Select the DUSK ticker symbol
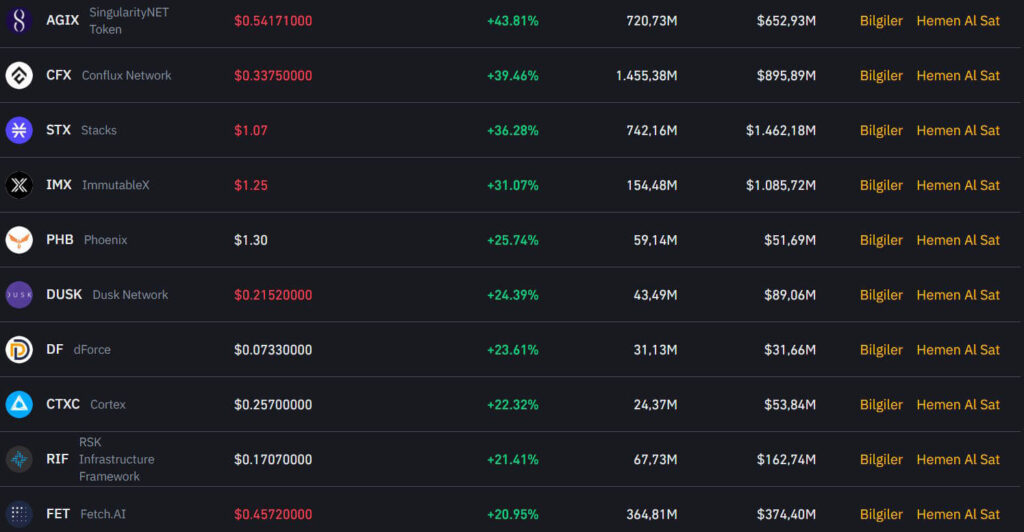This screenshot has height=532, width=1024. click(x=64, y=294)
